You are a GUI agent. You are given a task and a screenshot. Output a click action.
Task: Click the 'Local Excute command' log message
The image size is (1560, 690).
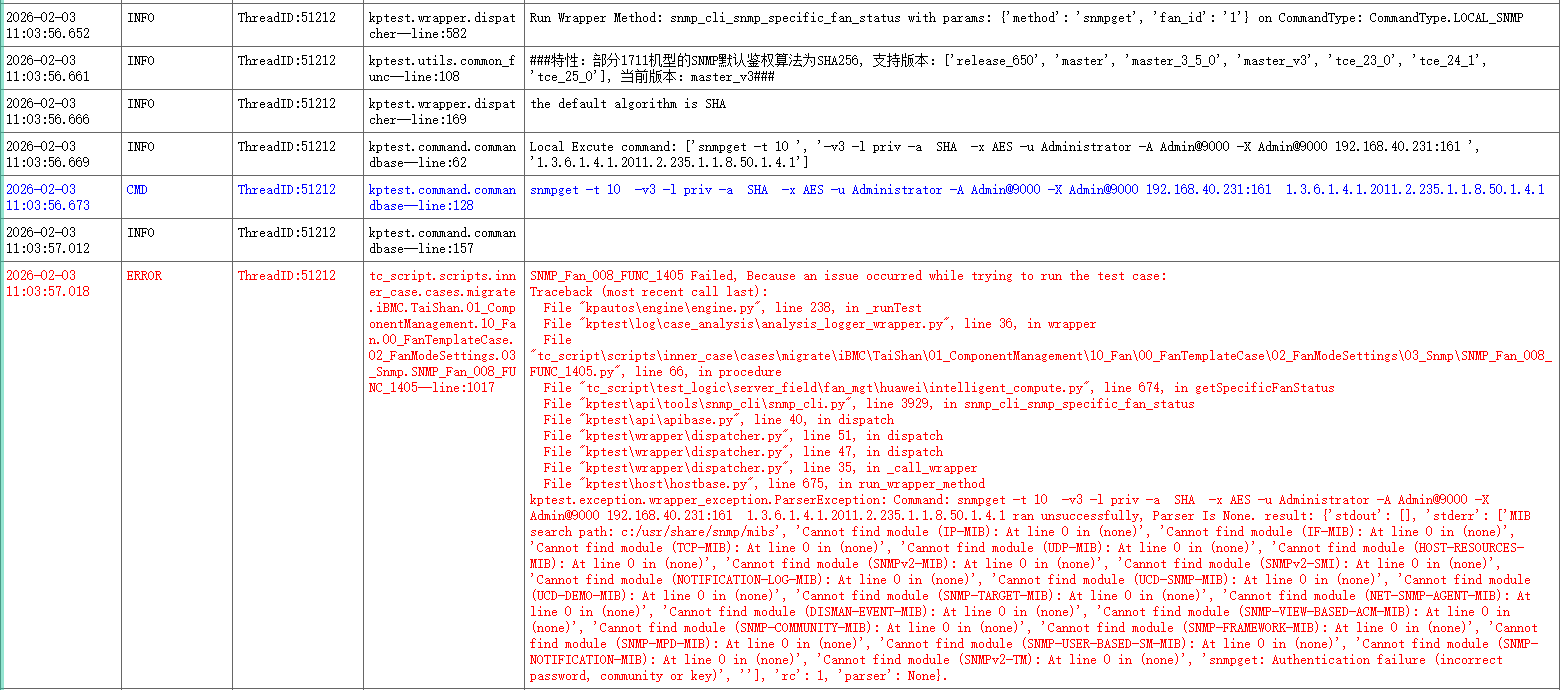pyautogui.click(x=1005, y=154)
